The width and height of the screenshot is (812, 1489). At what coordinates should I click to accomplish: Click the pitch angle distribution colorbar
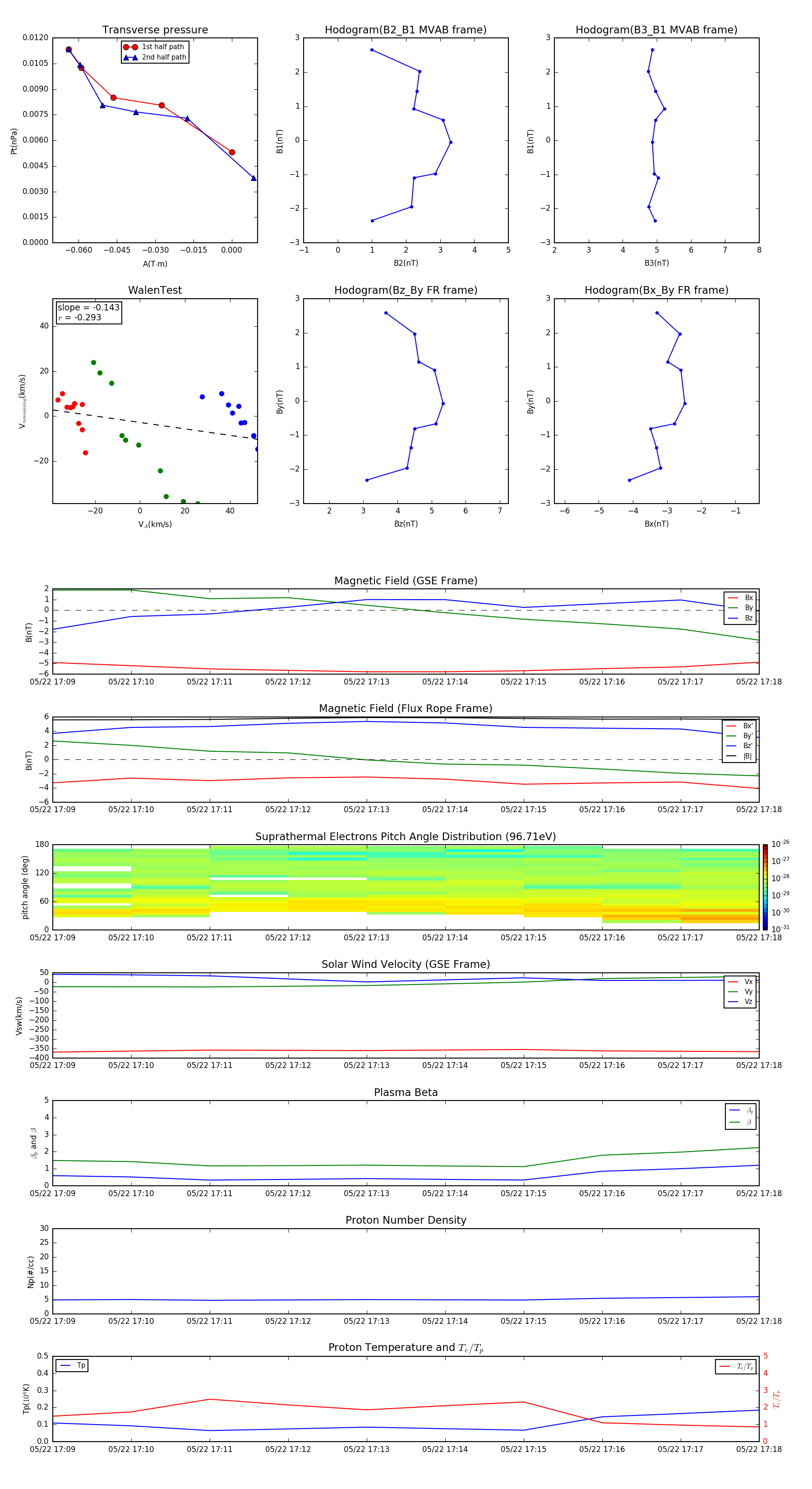(x=765, y=887)
